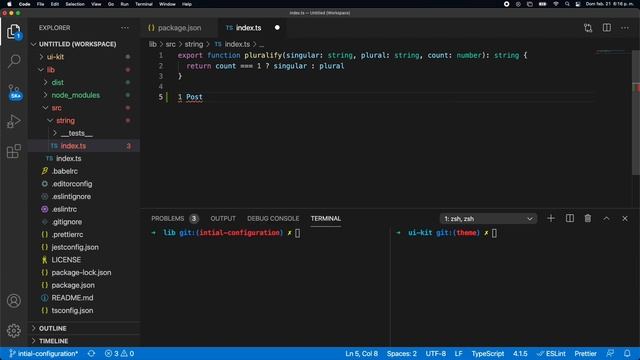The height and width of the screenshot is (360, 640).
Task: Click LF end-of-line selector
Action: 458,353
